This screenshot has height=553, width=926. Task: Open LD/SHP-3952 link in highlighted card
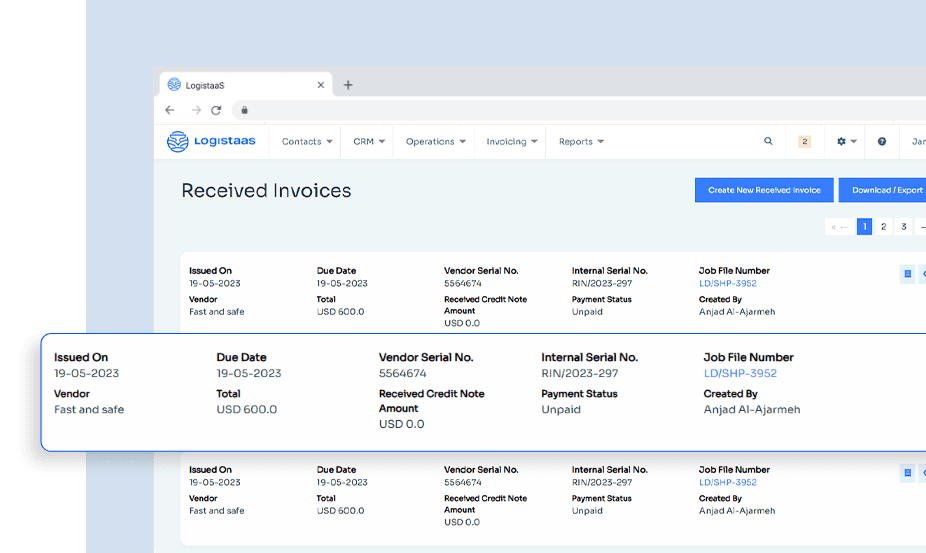tap(740, 373)
